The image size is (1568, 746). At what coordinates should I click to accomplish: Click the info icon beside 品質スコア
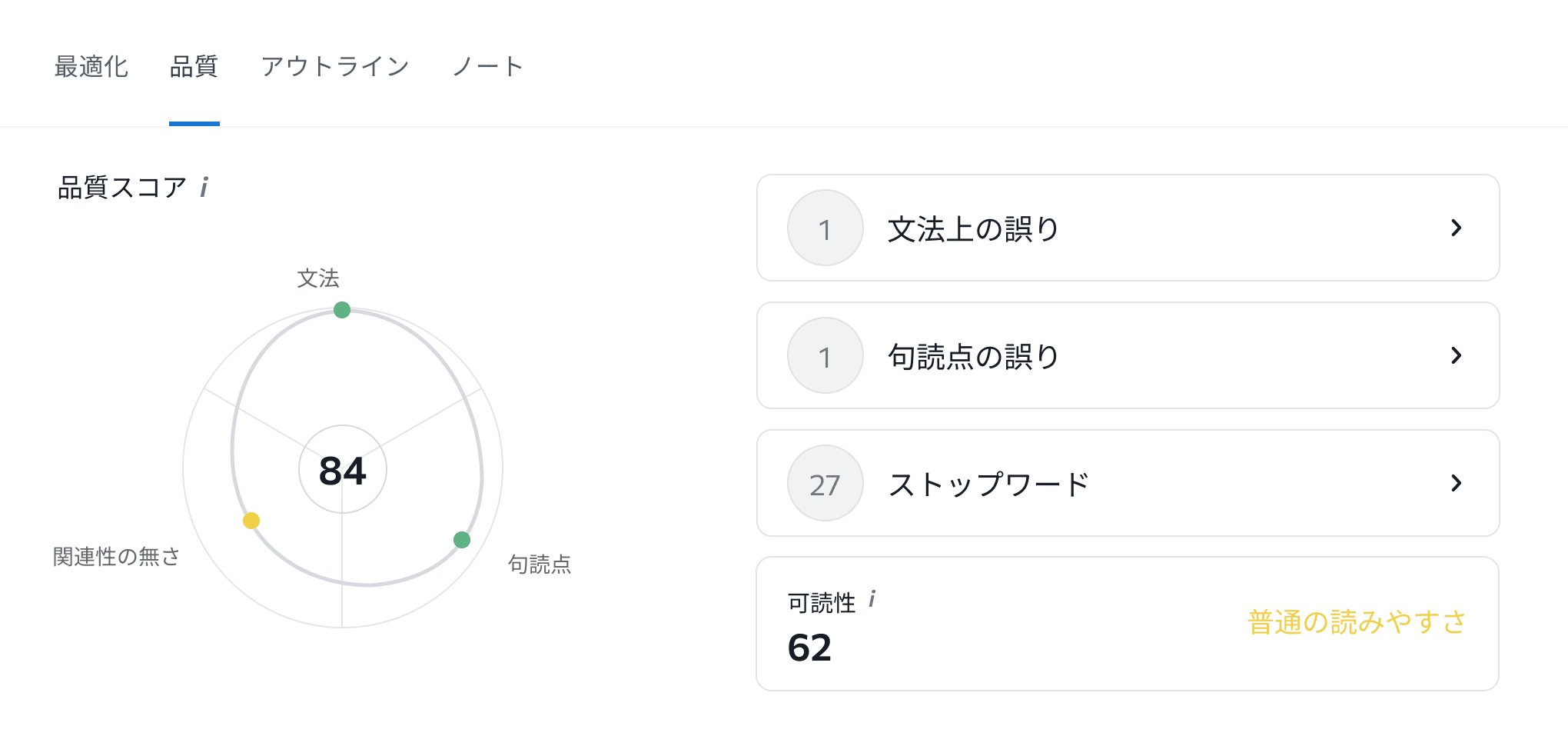point(204,187)
